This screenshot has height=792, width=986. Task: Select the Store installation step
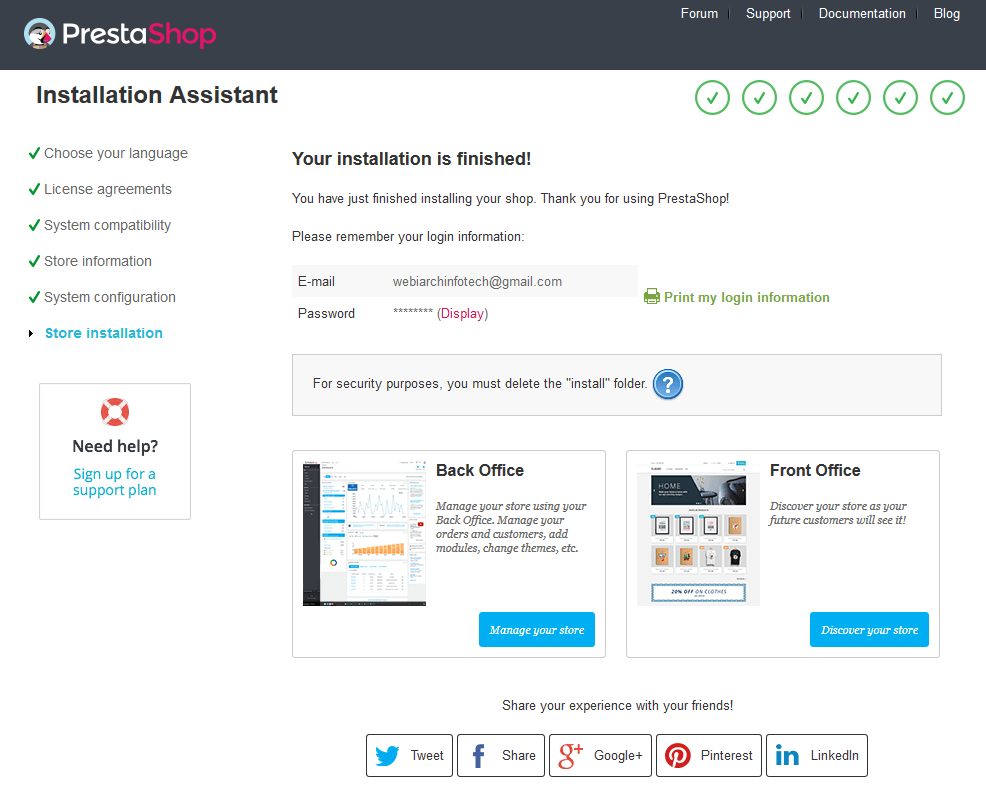pos(104,333)
